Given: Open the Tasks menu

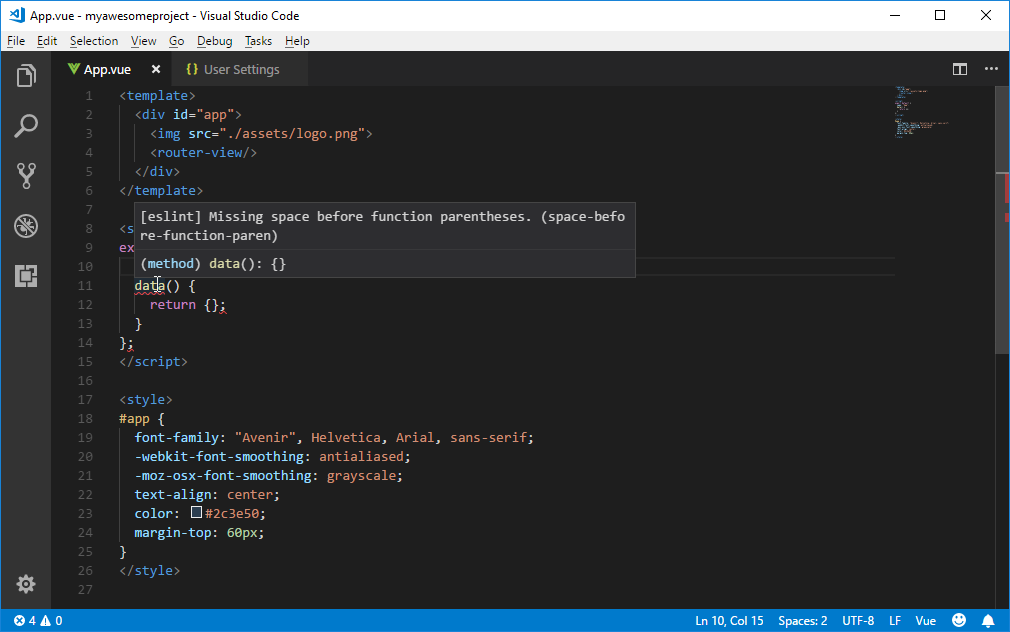Looking at the screenshot, I should (258, 41).
